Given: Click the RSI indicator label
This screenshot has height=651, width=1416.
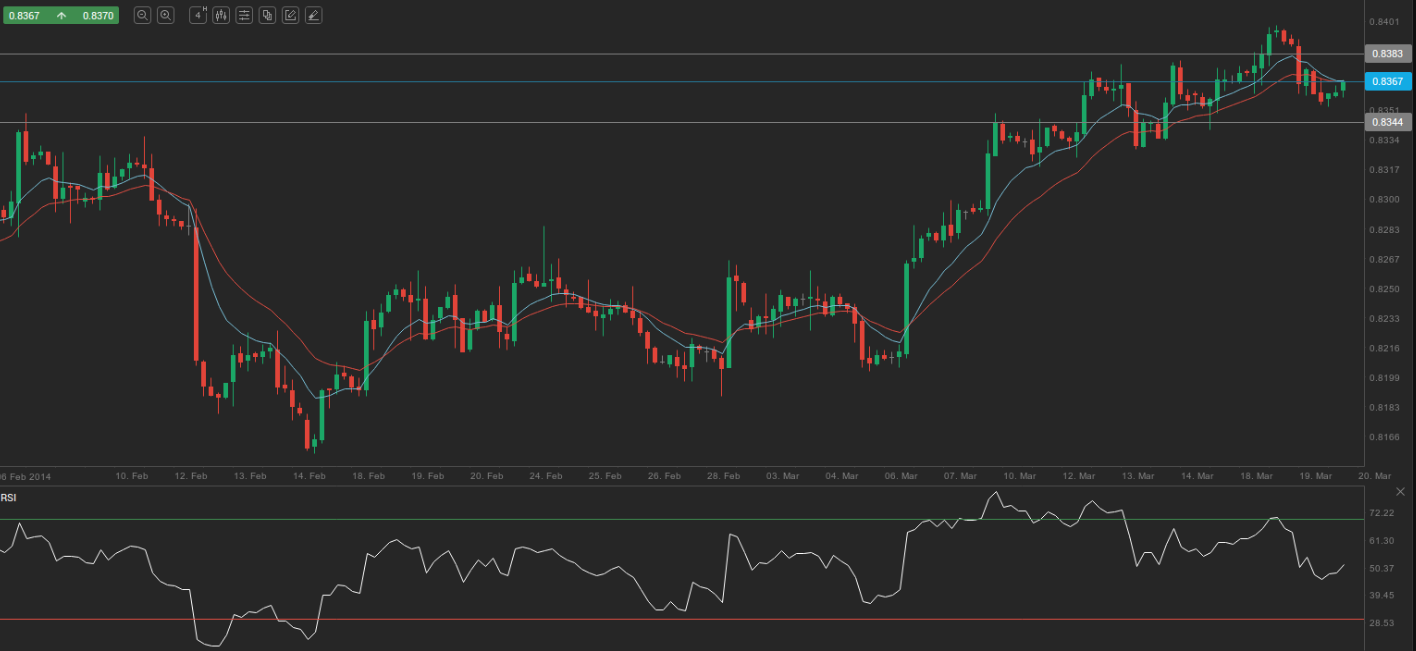Looking at the screenshot, I should [x=8, y=497].
